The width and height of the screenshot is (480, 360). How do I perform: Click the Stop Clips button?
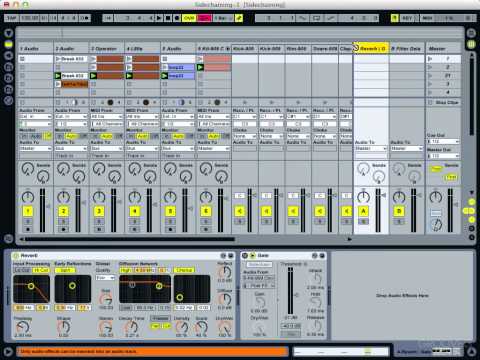tap(443, 102)
